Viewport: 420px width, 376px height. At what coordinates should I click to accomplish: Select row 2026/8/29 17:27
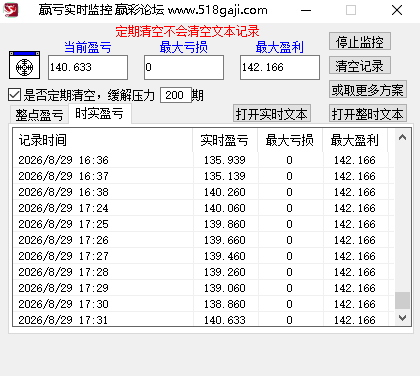coord(203,256)
